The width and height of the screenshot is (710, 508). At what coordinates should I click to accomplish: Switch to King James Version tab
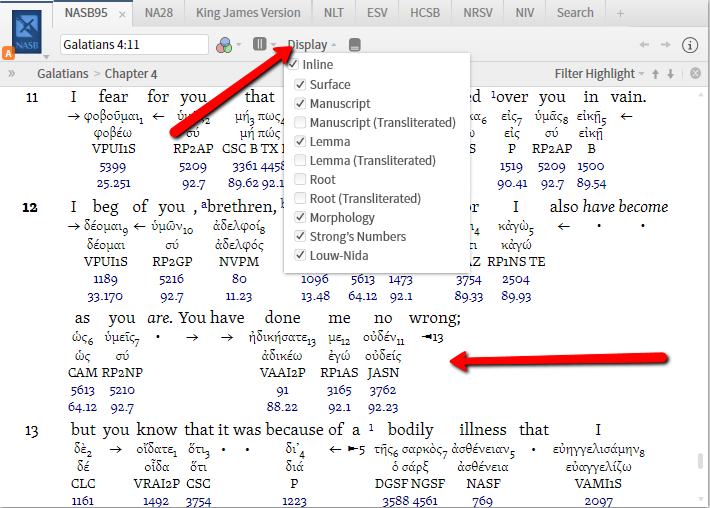coord(248,13)
